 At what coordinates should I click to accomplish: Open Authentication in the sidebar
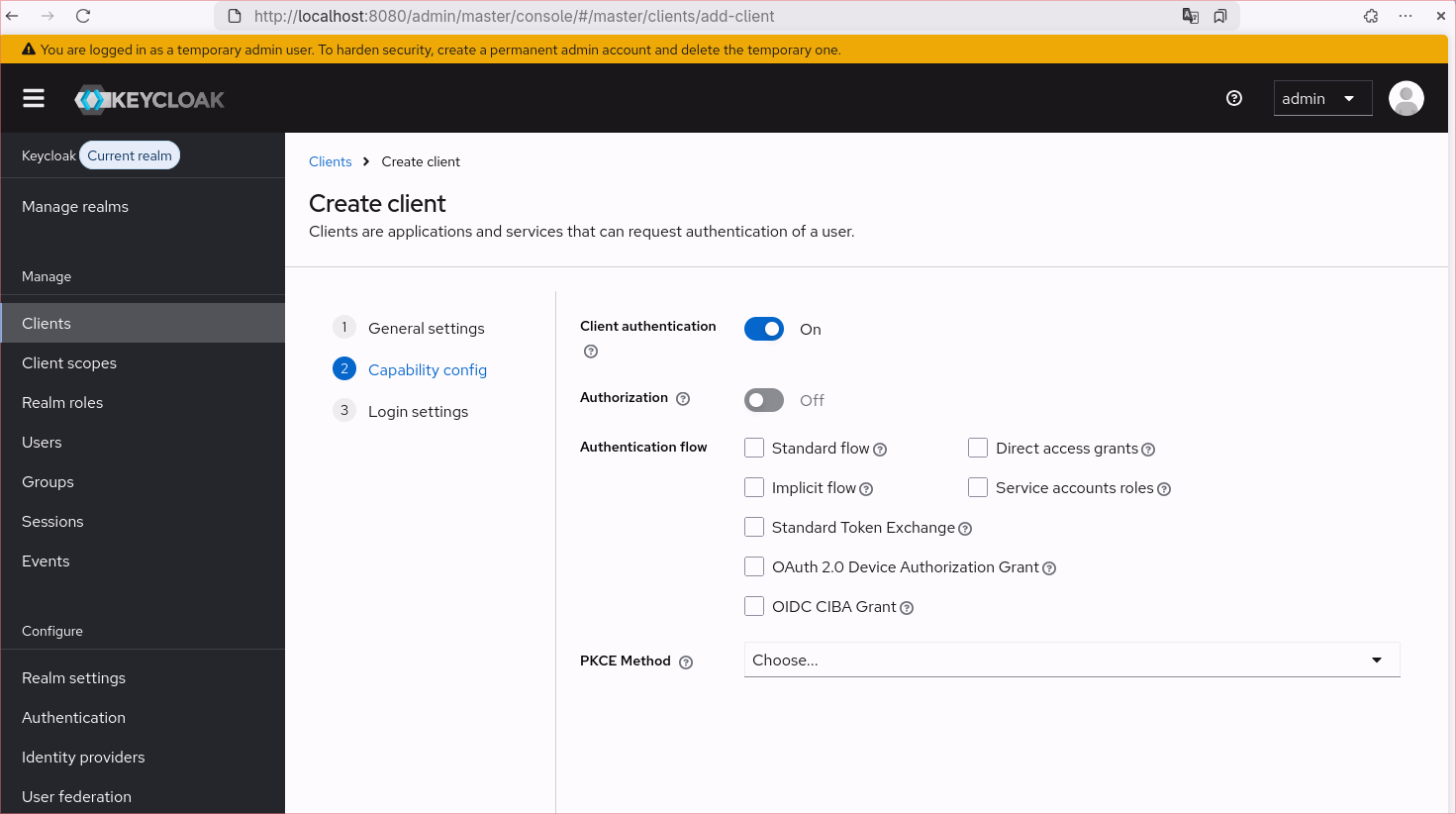coord(143,717)
